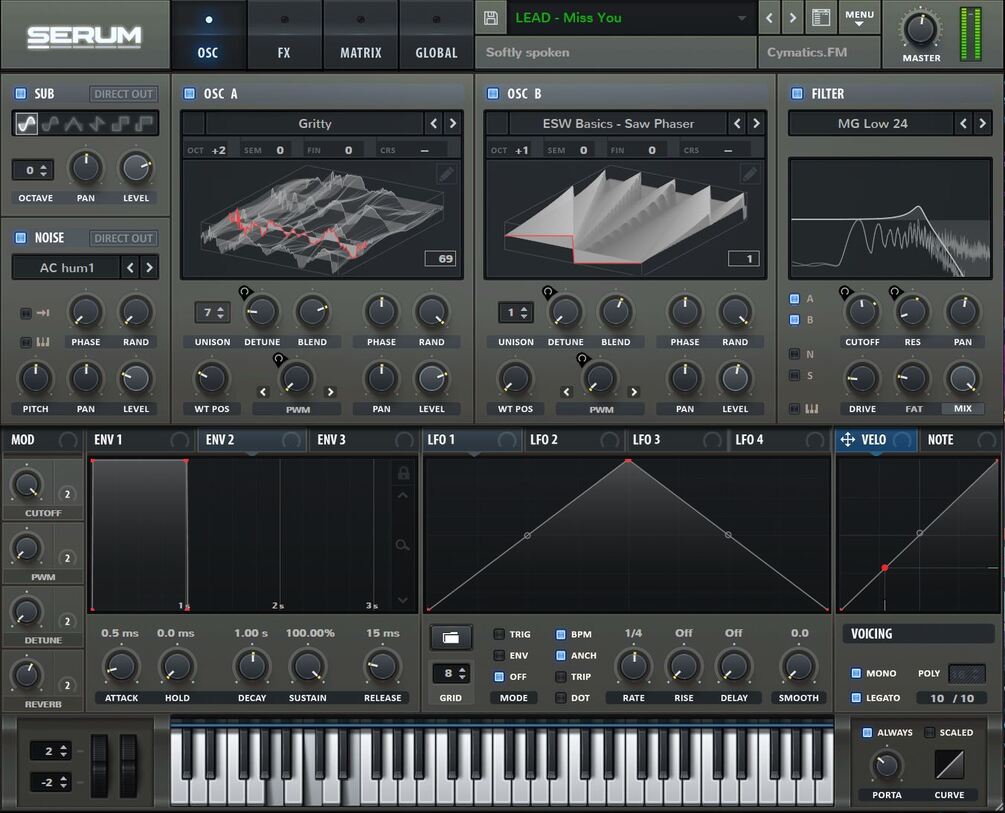Click OSC A warp mode right arrow
Viewport: 1005px width, 813px height.
click(331, 392)
